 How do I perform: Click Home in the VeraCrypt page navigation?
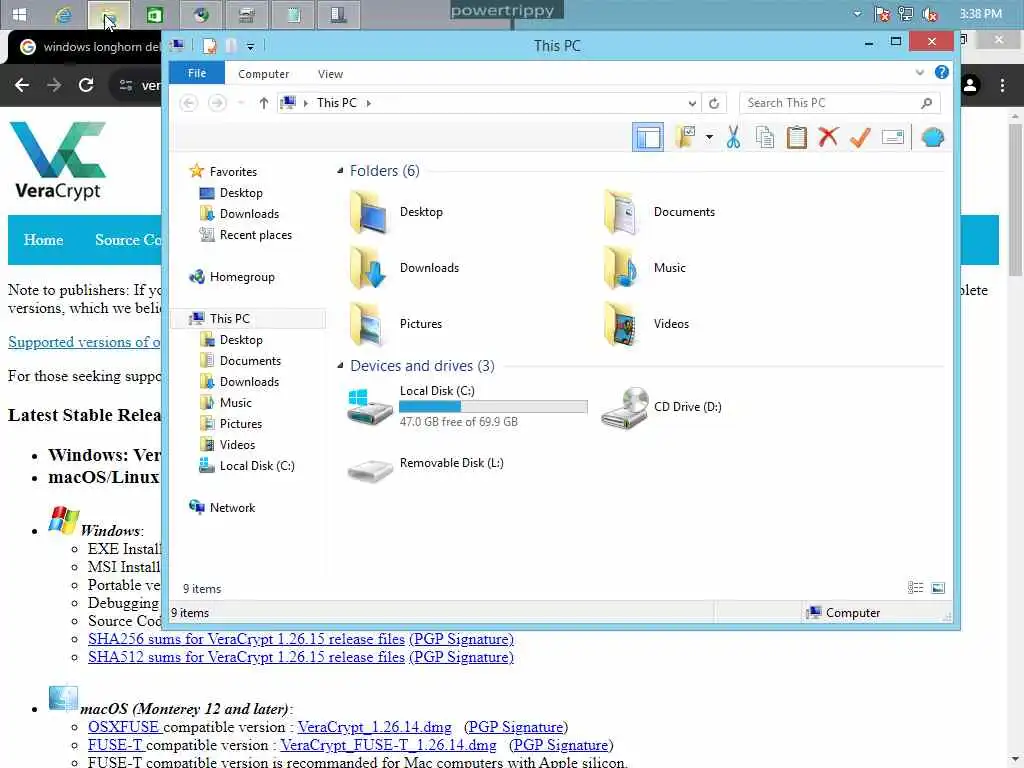coord(44,240)
